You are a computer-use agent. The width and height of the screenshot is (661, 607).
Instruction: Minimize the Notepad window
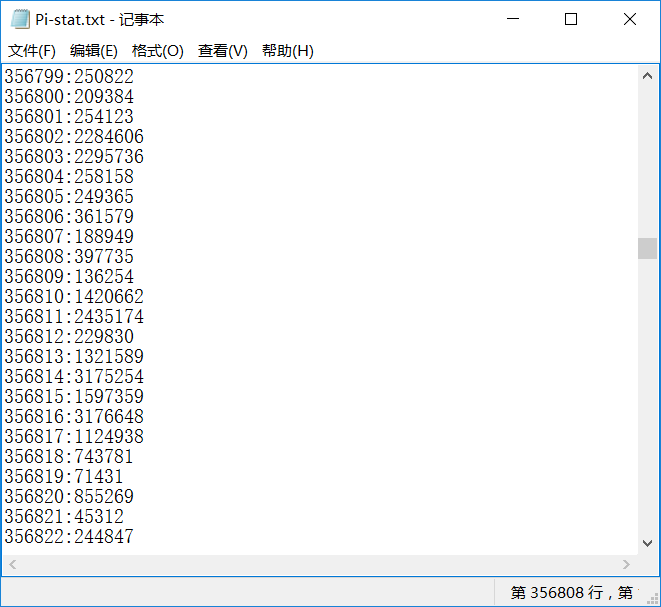(x=512, y=19)
